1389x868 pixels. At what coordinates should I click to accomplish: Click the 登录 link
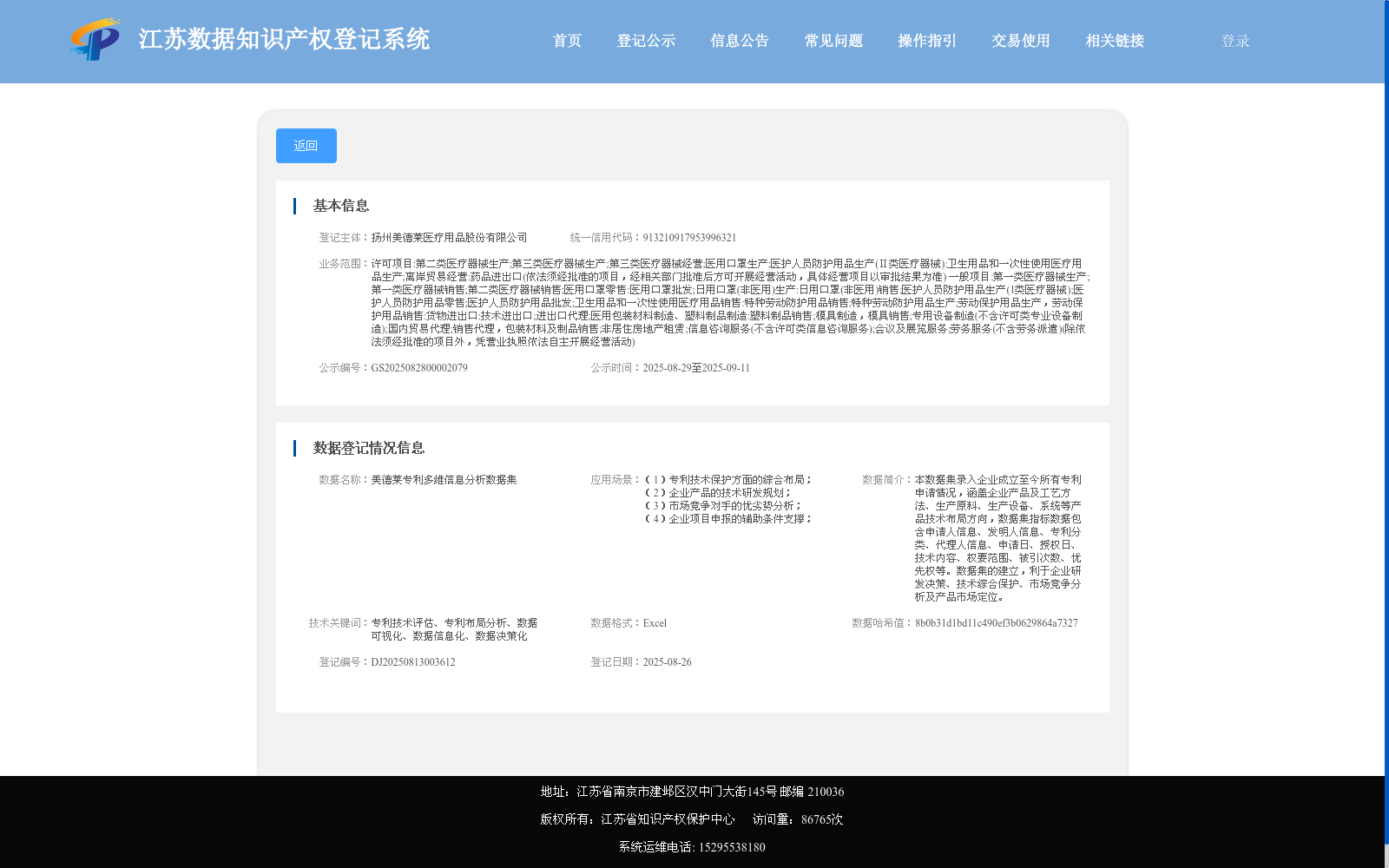[x=1235, y=41]
